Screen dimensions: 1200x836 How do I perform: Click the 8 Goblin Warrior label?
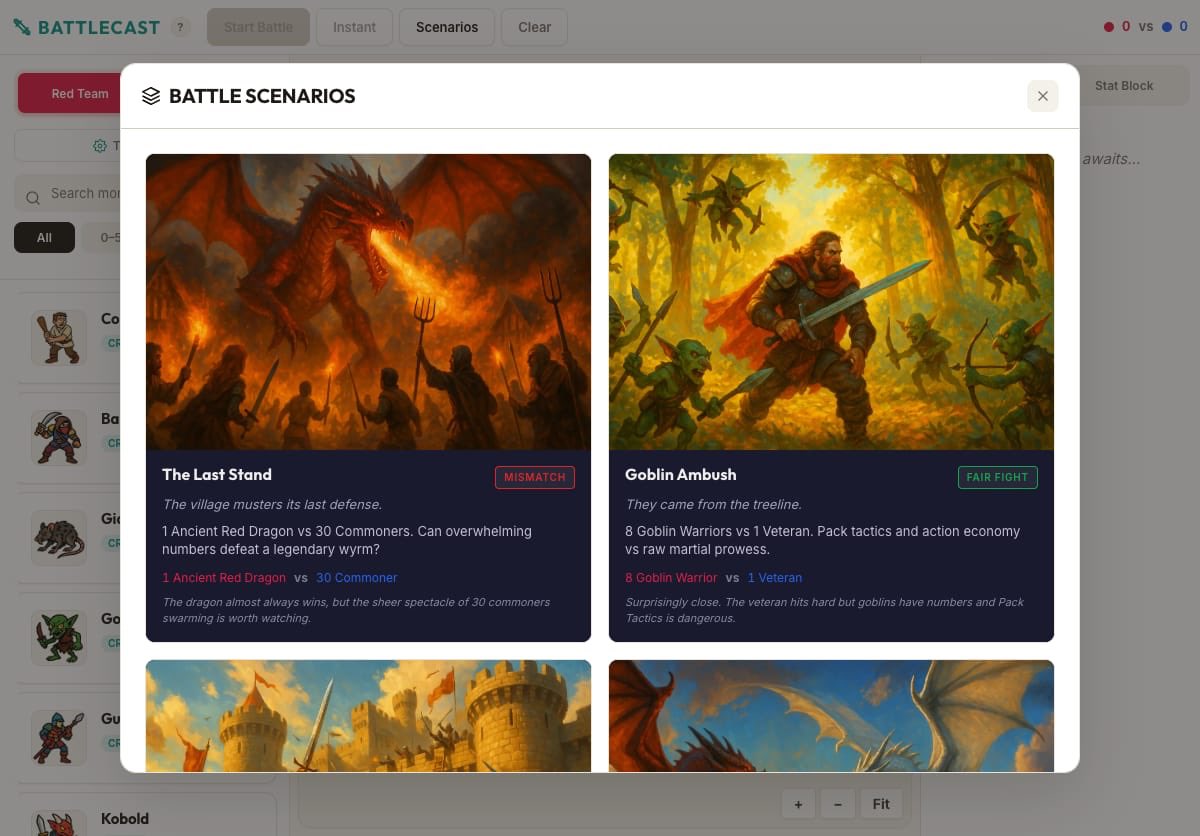click(x=671, y=578)
